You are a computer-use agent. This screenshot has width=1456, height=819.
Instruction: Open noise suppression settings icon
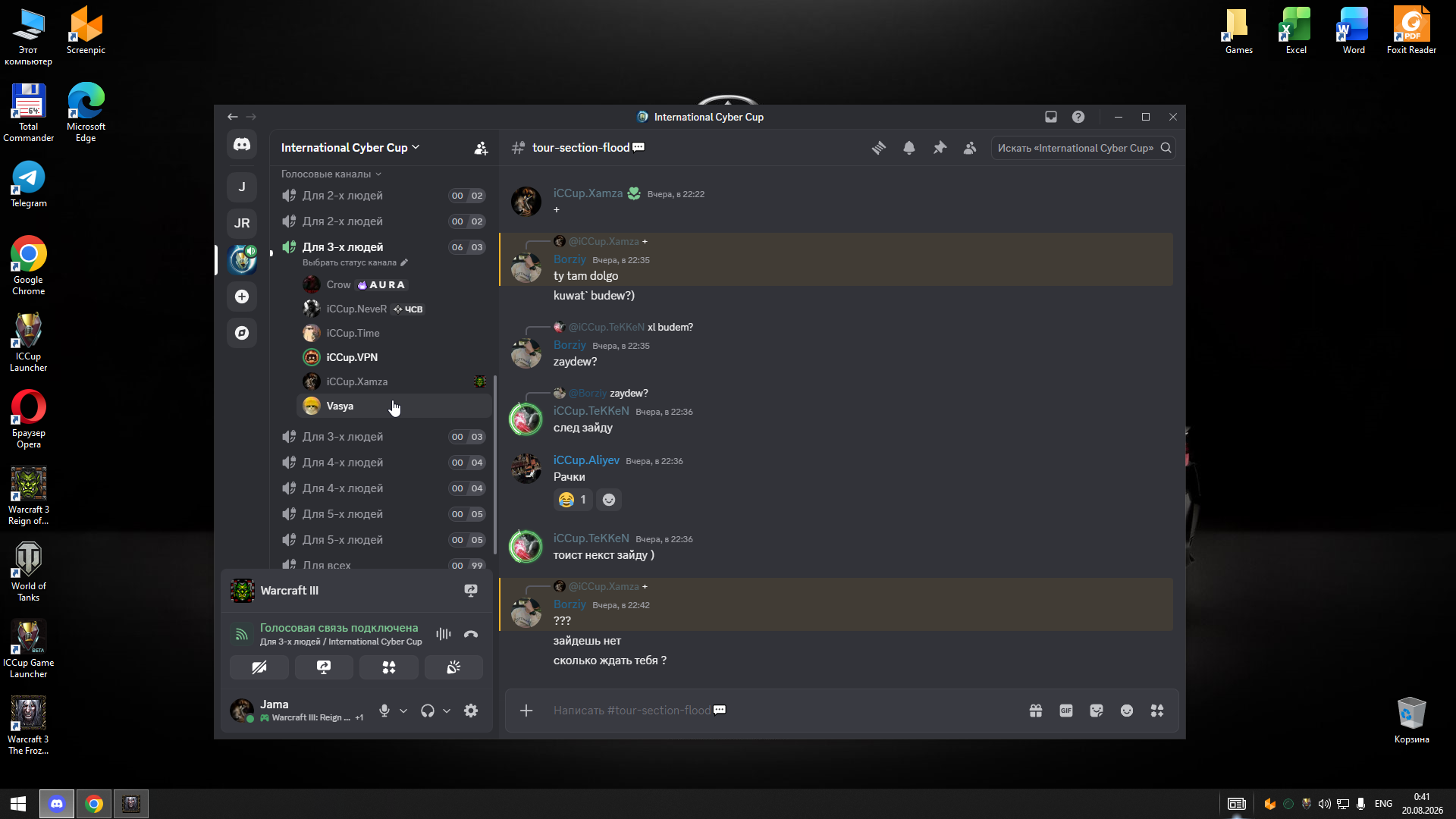coord(444,634)
